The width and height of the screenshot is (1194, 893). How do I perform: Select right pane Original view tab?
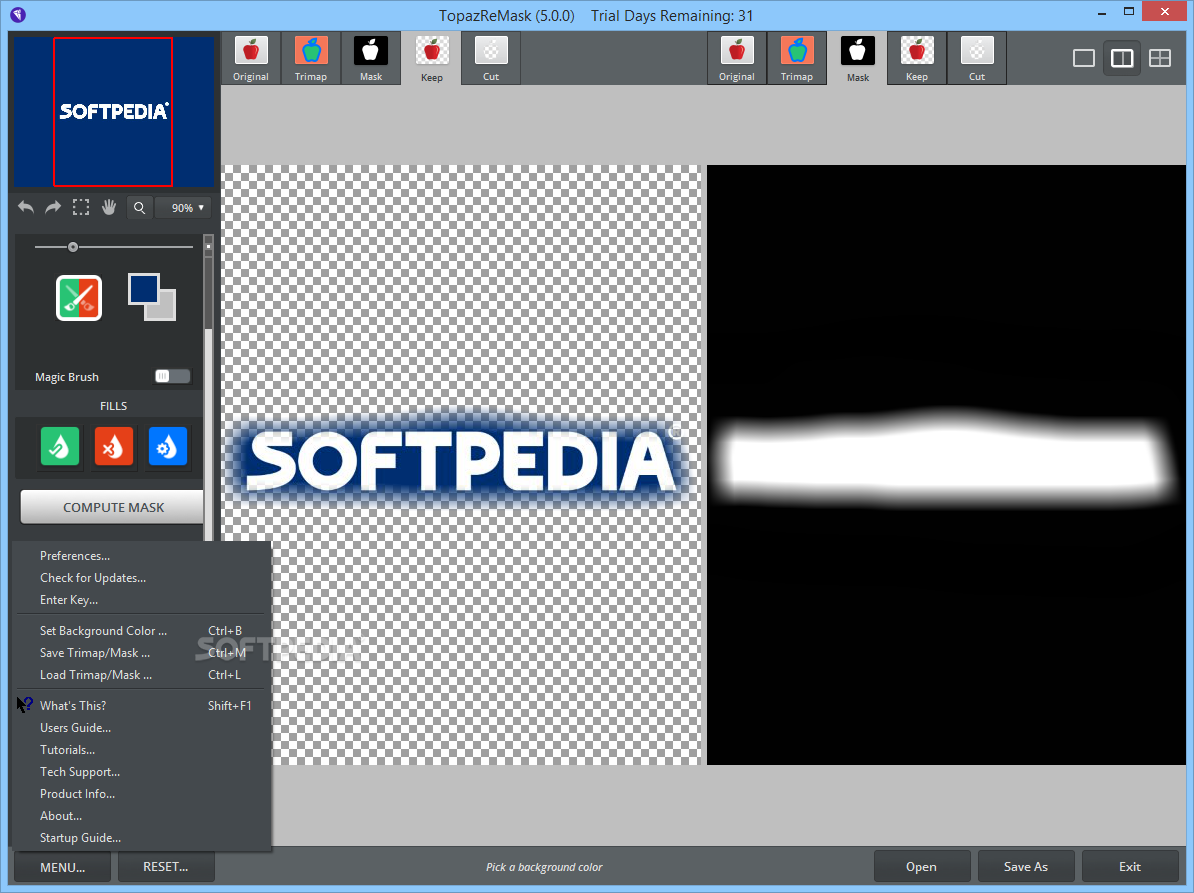coord(736,59)
